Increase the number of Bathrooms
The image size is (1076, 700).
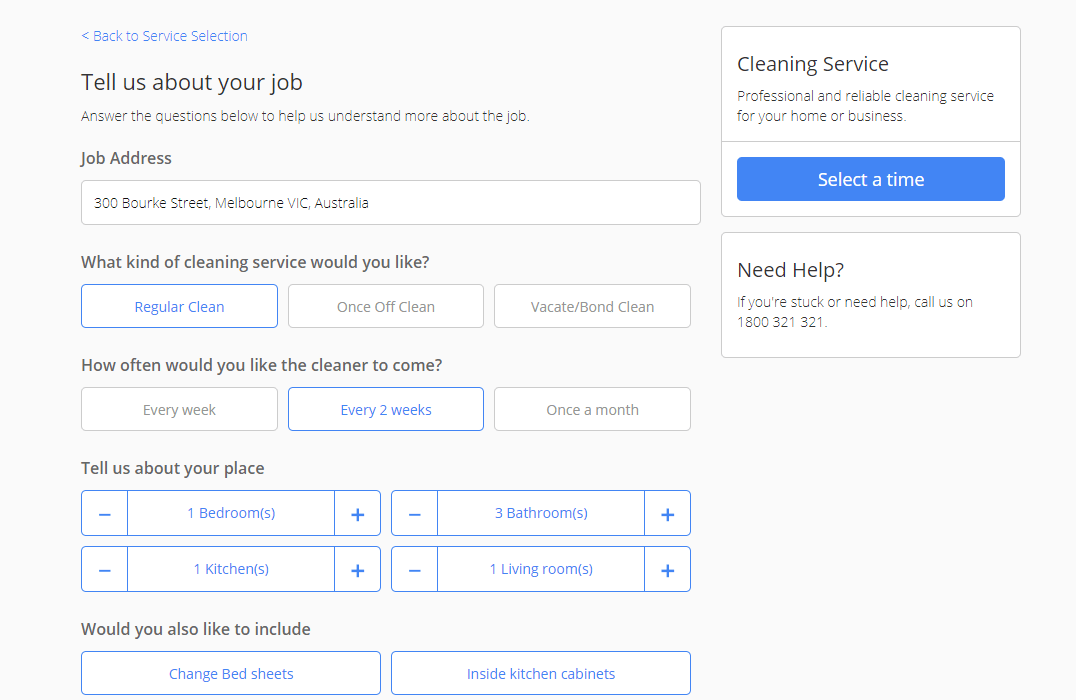click(667, 513)
